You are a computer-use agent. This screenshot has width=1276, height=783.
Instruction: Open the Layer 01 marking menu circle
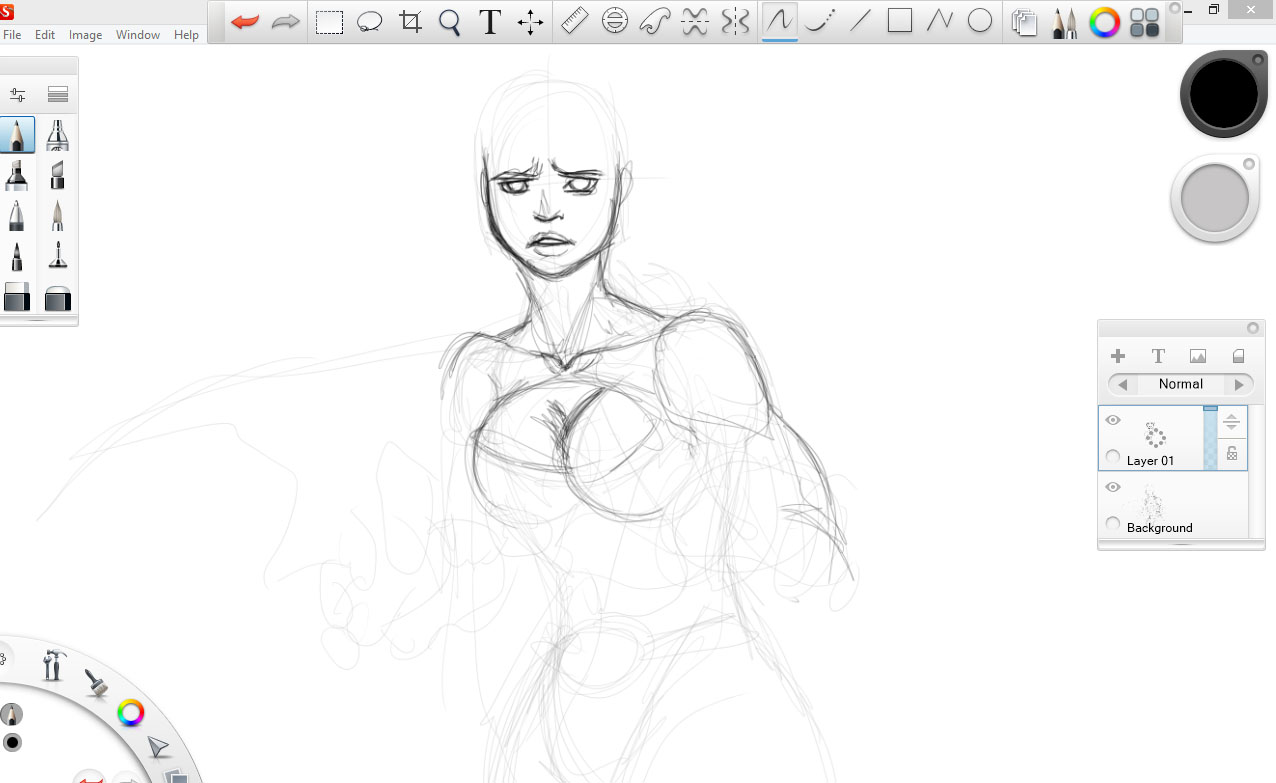tap(1113, 457)
